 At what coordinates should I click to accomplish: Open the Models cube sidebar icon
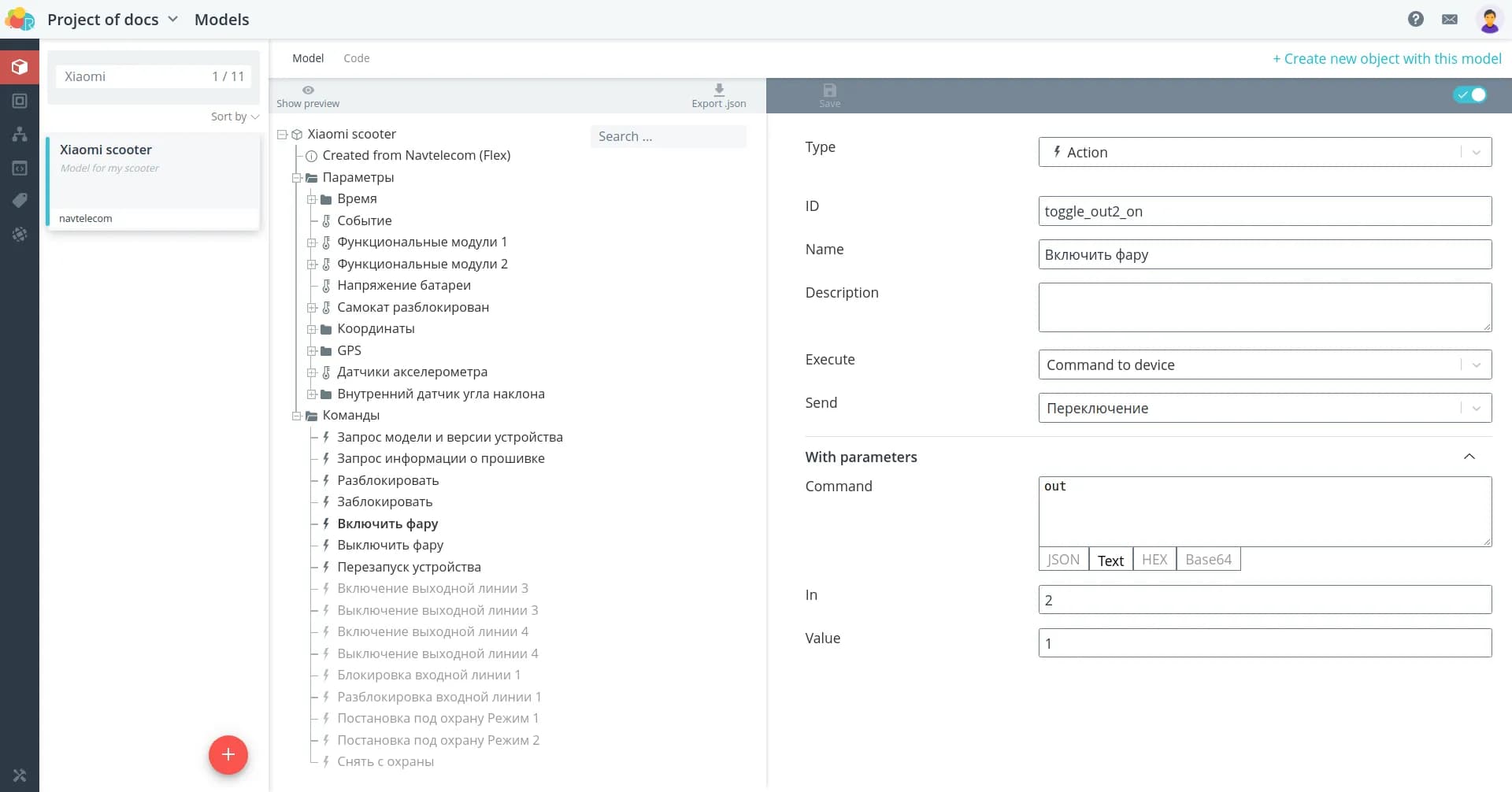(20, 67)
